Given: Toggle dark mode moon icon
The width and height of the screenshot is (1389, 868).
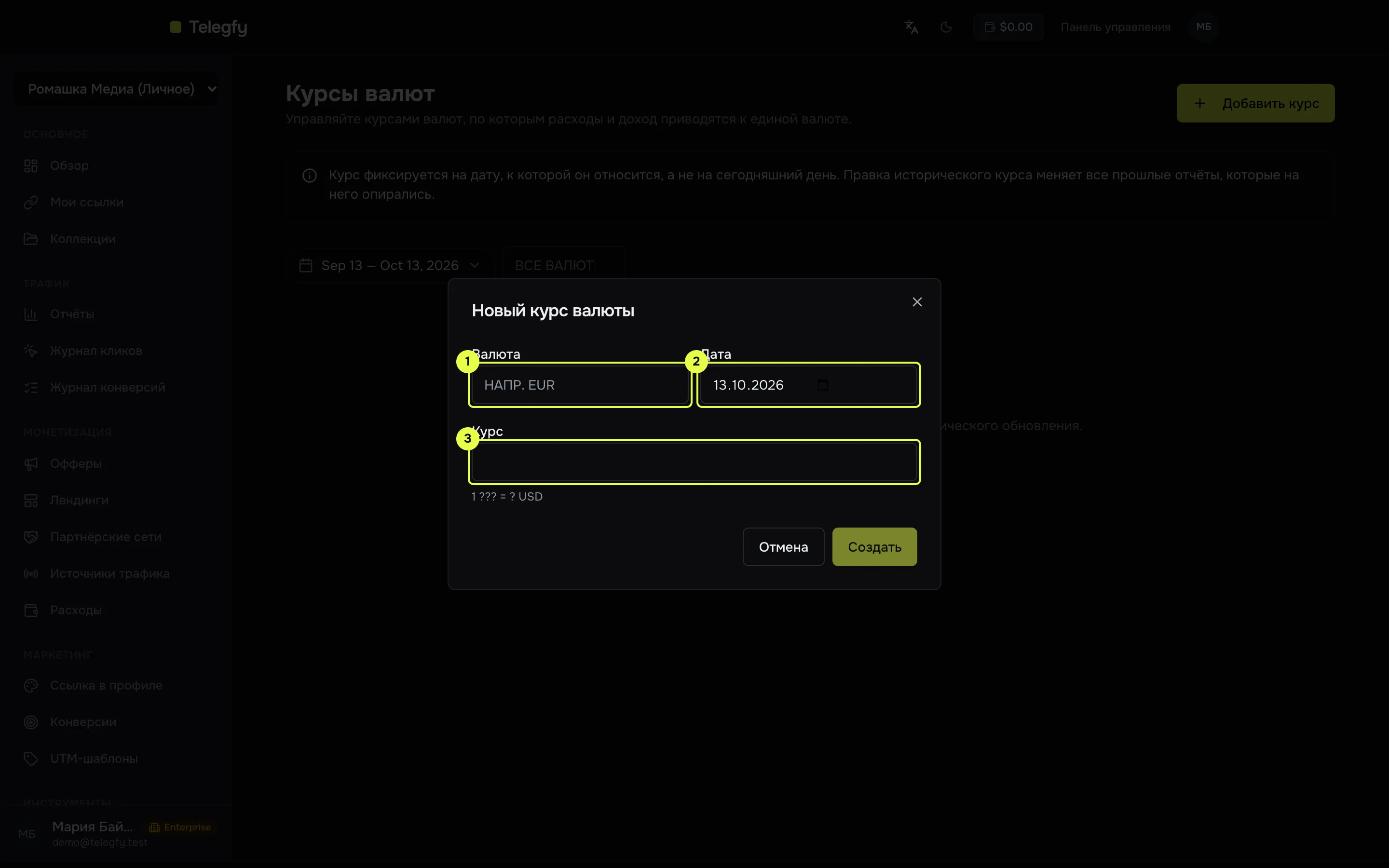Looking at the screenshot, I should (x=946, y=27).
